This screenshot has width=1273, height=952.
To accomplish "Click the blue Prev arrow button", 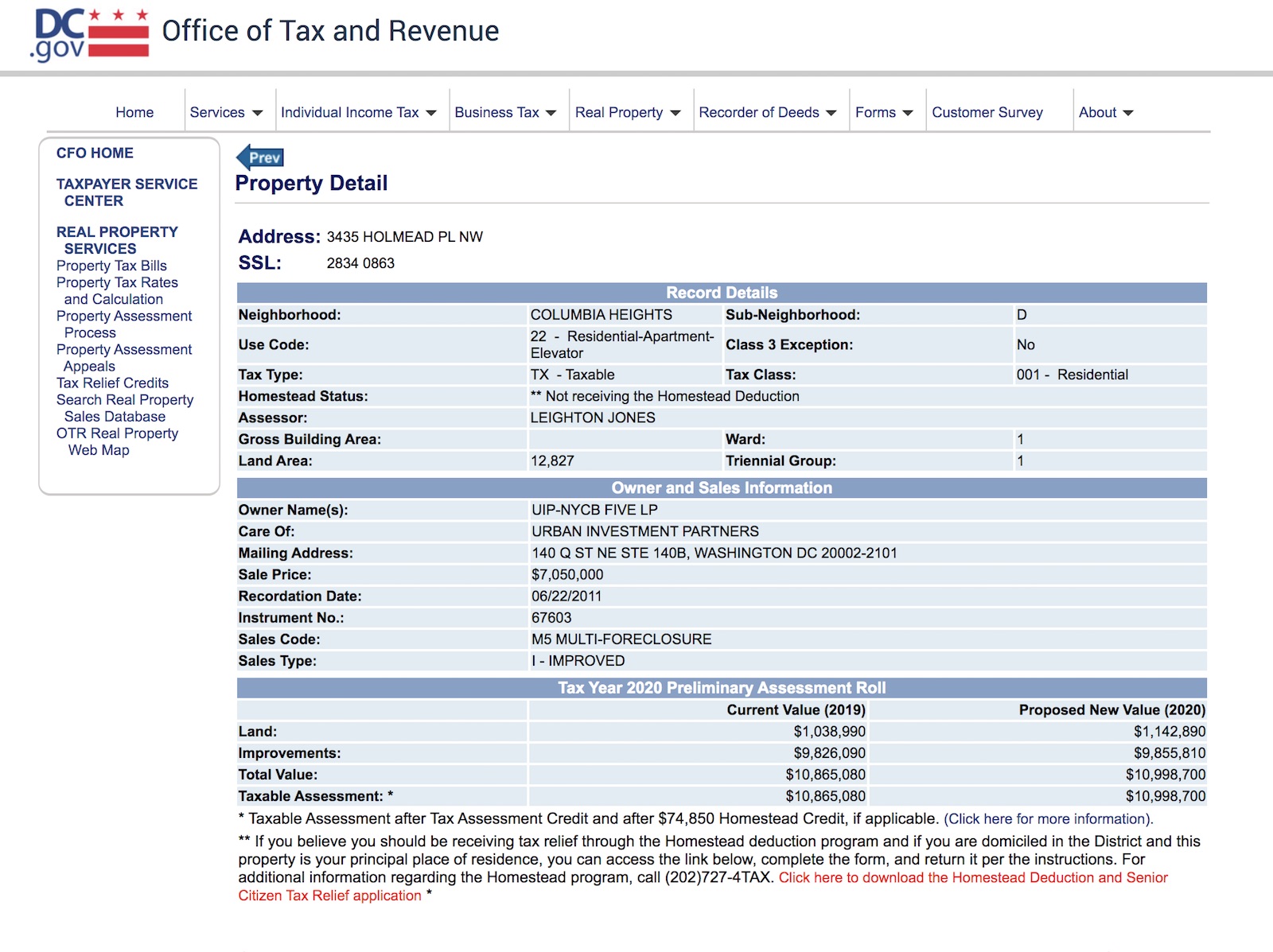I will [260, 157].
